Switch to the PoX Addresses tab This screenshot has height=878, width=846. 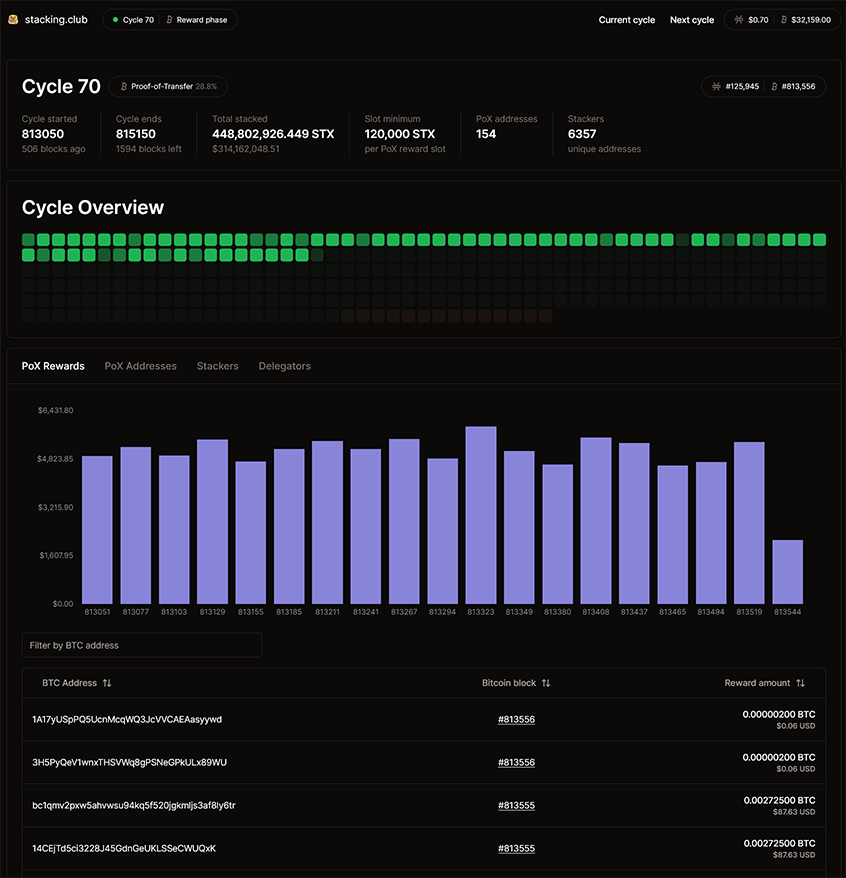click(140, 366)
